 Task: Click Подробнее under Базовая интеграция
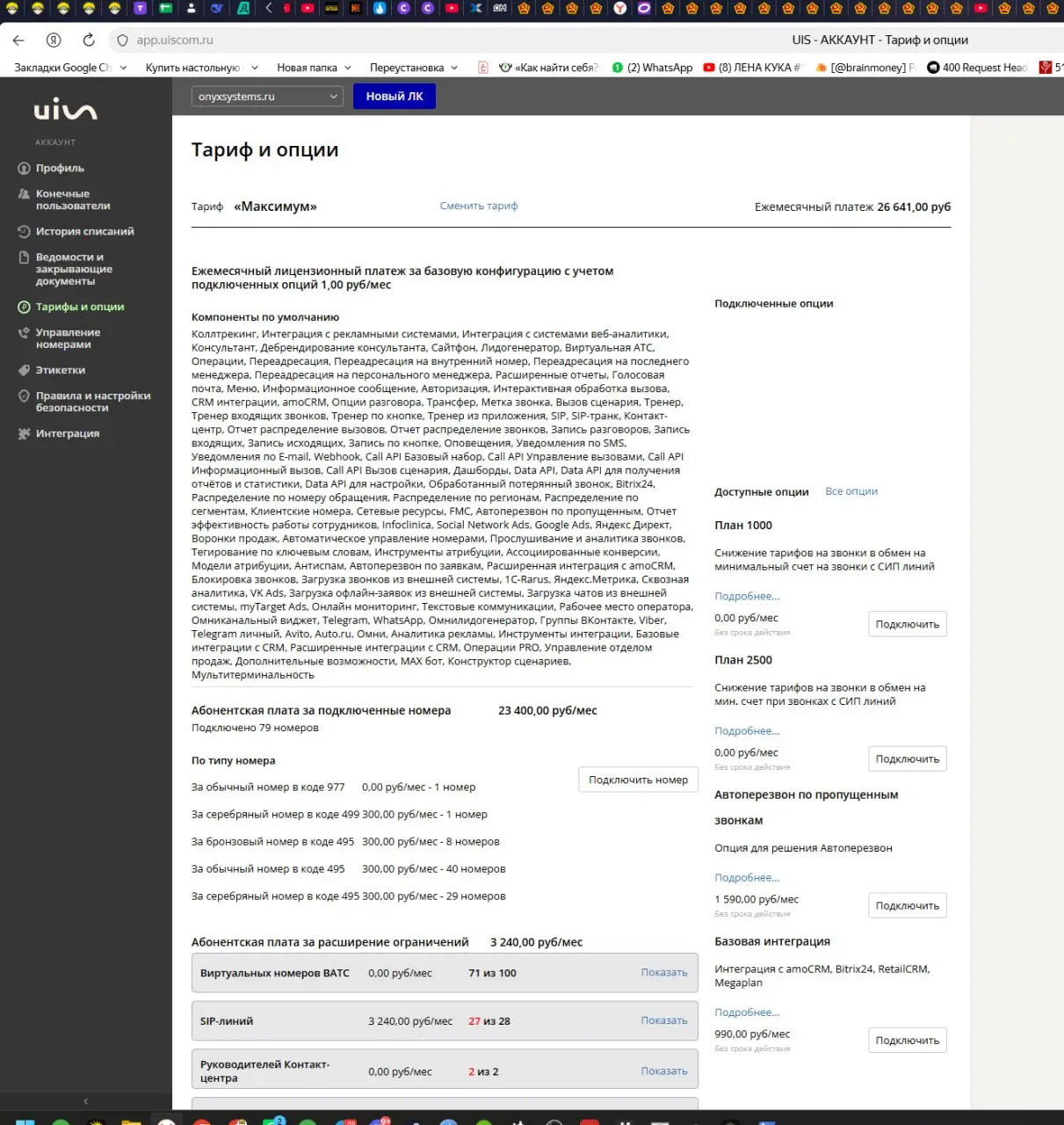pos(747,1012)
